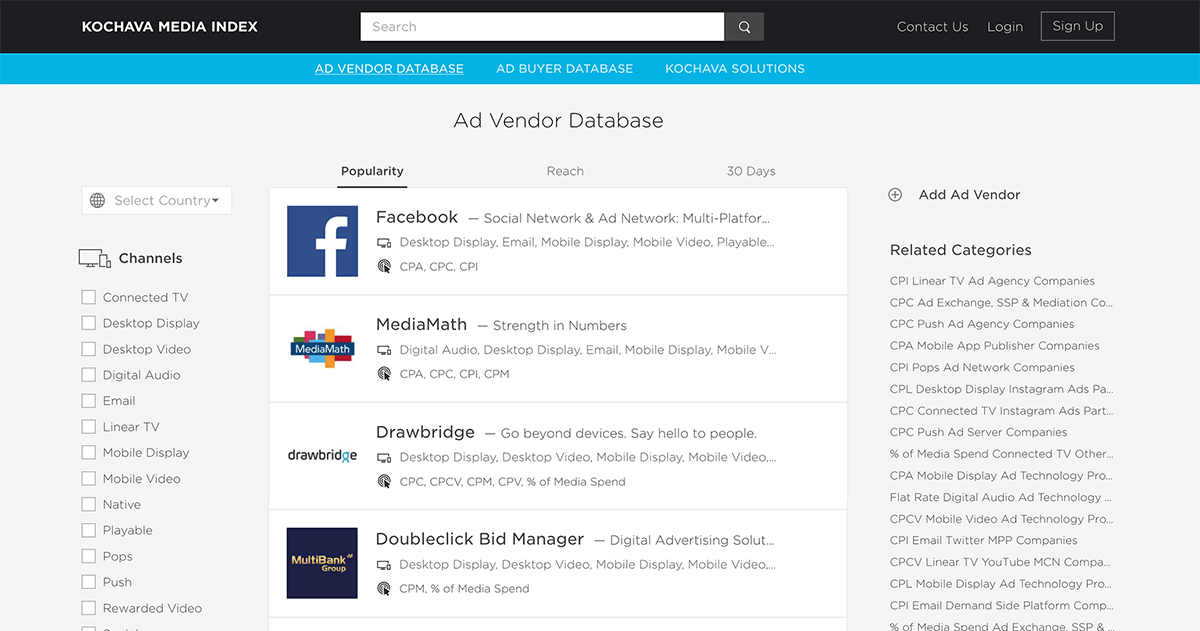Open CPA Mobile App Publisher Companies link
The height and width of the screenshot is (631, 1200).
point(994,346)
